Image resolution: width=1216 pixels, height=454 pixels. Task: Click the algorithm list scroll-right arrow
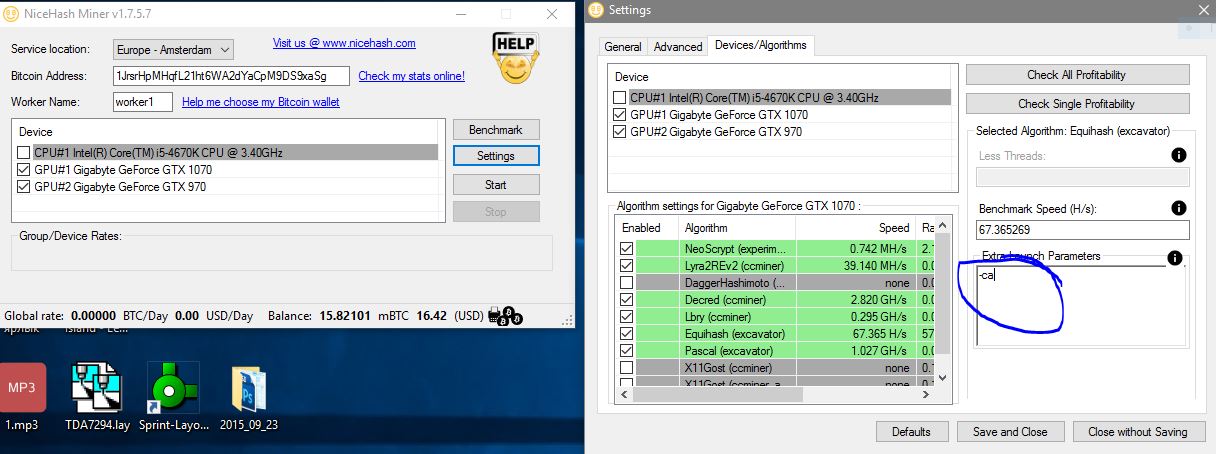click(927, 395)
